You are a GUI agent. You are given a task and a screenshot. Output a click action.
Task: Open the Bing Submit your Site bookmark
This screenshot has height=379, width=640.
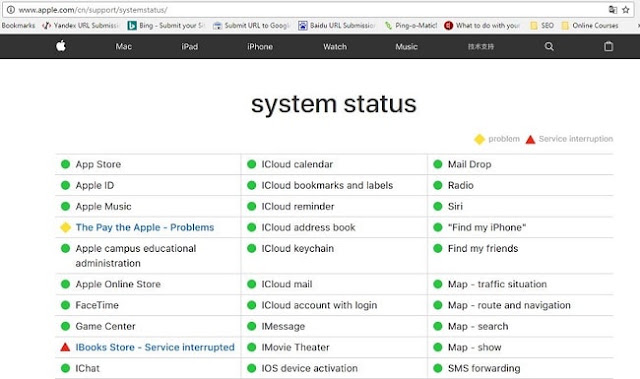click(x=166, y=25)
